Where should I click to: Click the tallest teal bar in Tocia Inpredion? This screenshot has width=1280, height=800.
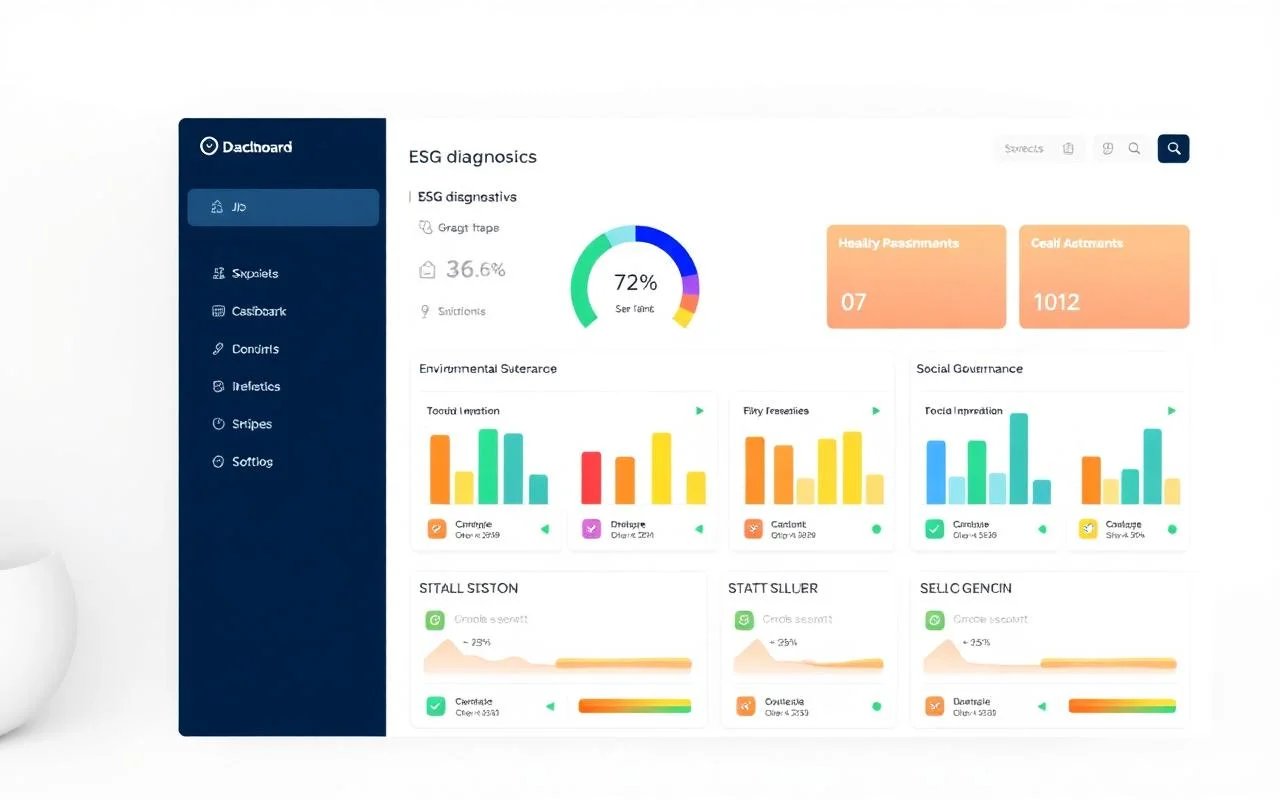pyautogui.click(x=1019, y=458)
